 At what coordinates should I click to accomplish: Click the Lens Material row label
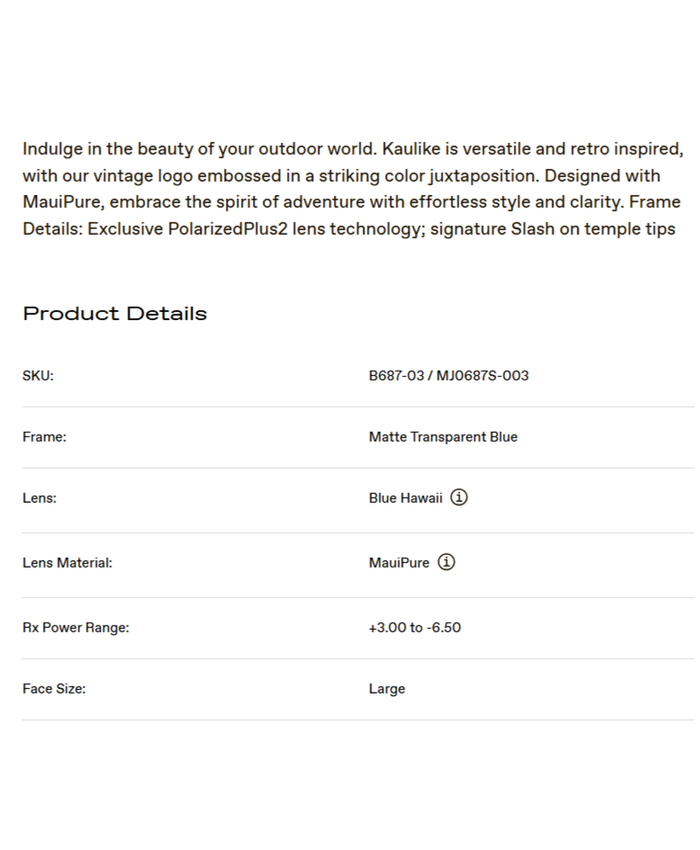(67, 563)
